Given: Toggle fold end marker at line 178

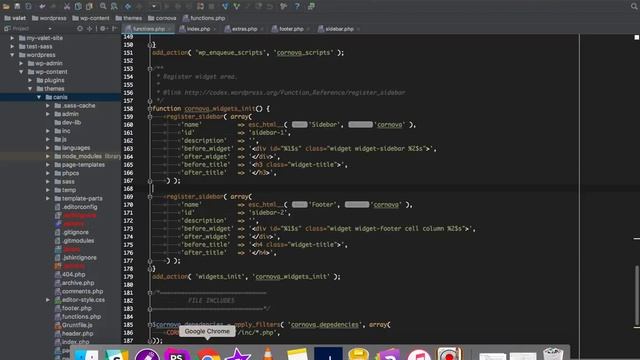Looking at the screenshot, I should pos(150,269).
